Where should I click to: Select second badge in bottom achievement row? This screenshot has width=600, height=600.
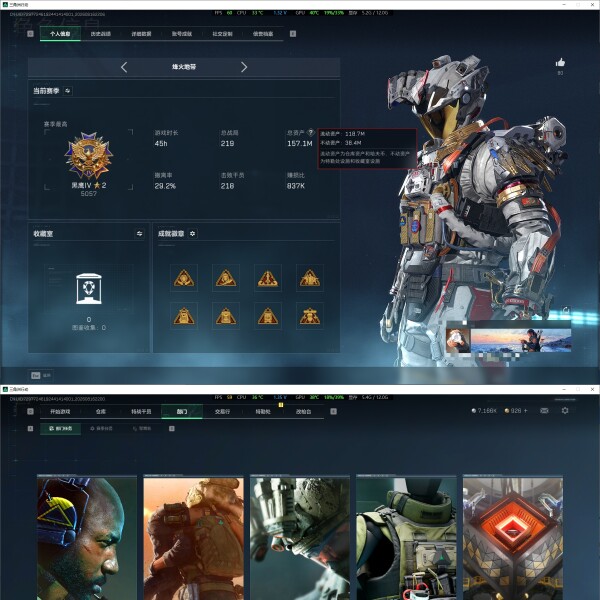coord(226,316)
